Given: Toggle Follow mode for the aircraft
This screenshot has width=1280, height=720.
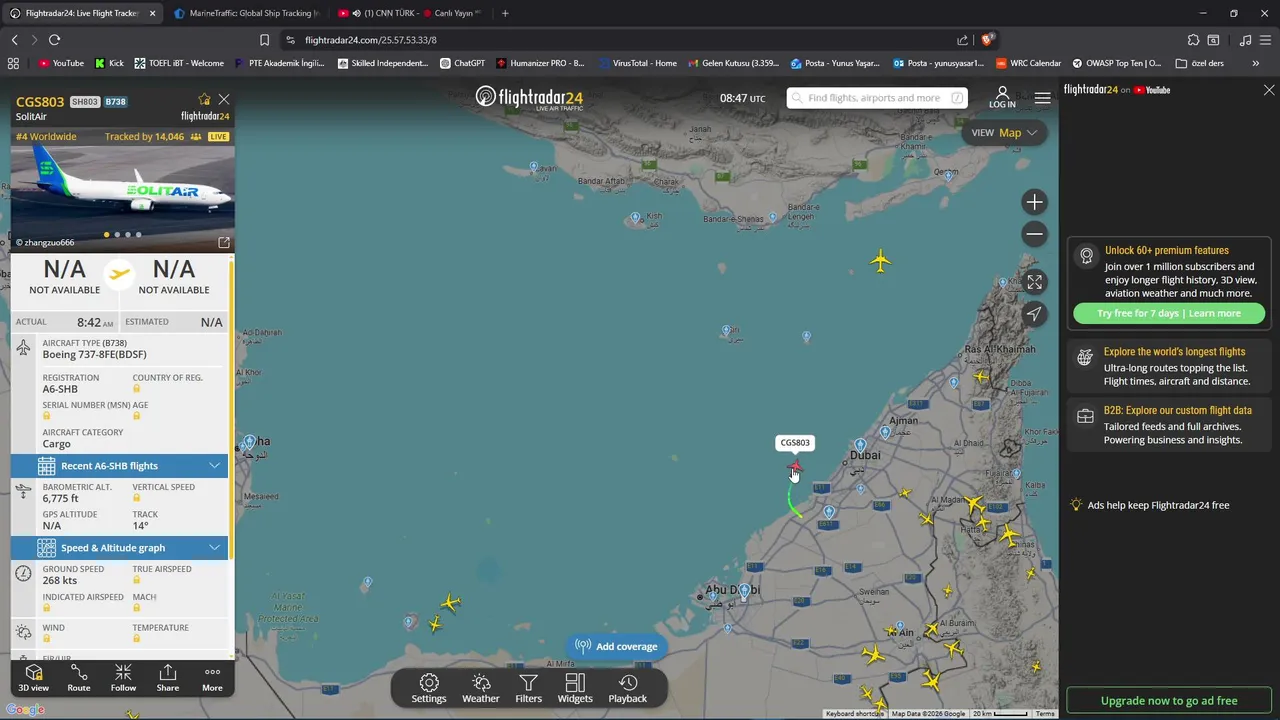Looking at the screenshot, I should click(x=123, y=678).
